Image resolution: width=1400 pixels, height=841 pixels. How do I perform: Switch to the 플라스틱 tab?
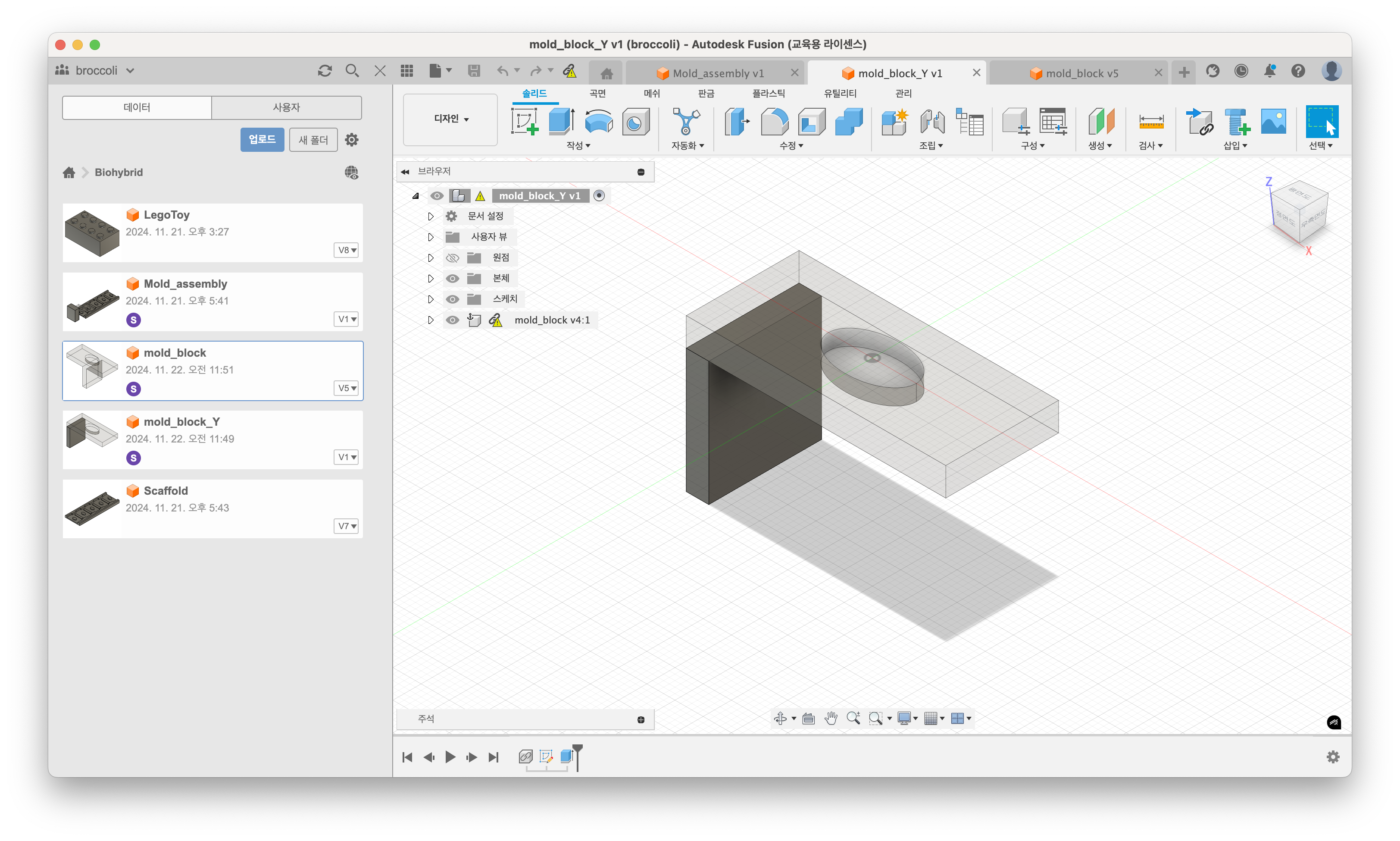[x=769, y=94]
